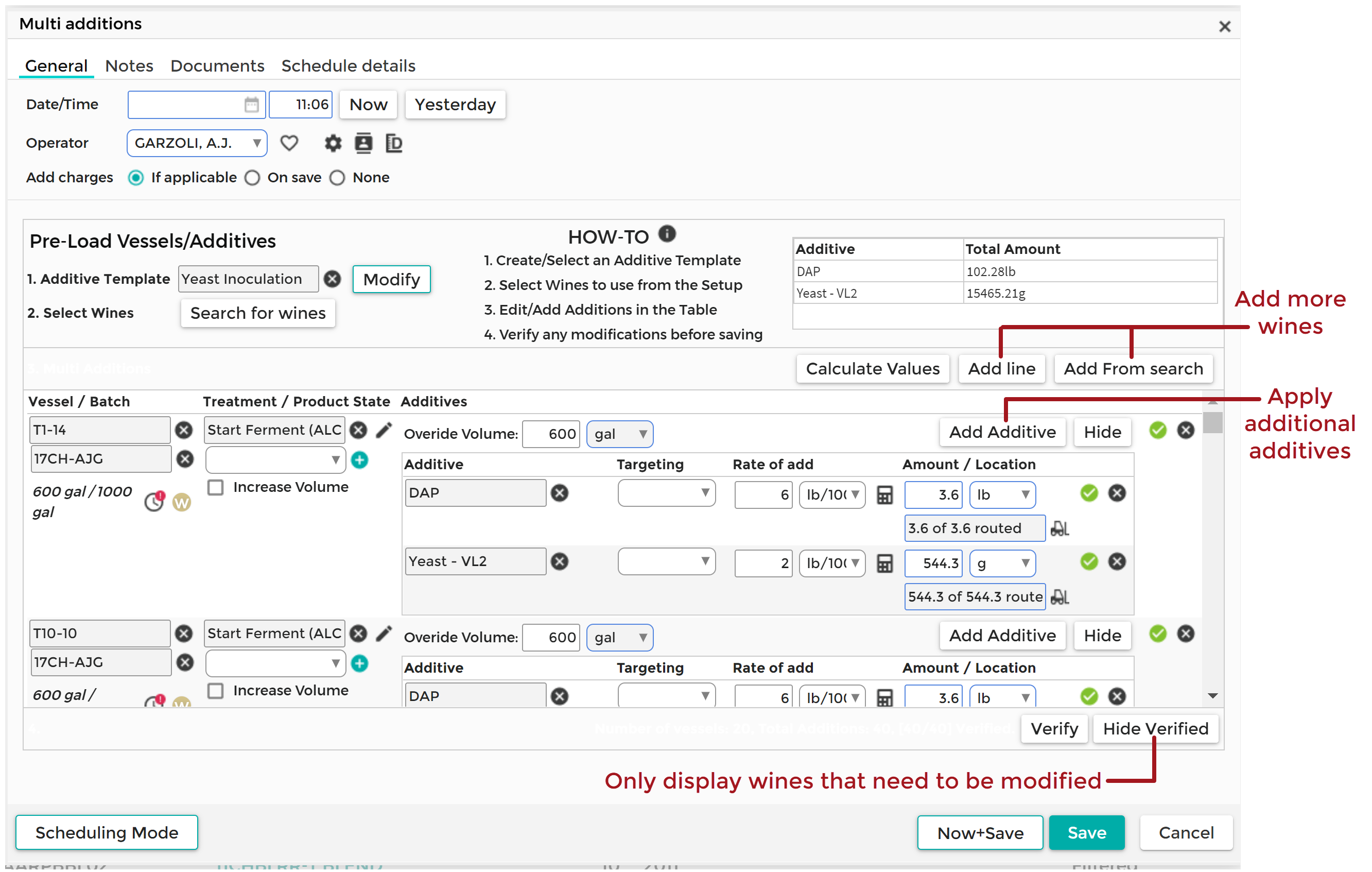The height and width of the screenshot is (872, 1372).
Task: Delete the T1-14 DAP addition row
Action: click(1117, 493)
